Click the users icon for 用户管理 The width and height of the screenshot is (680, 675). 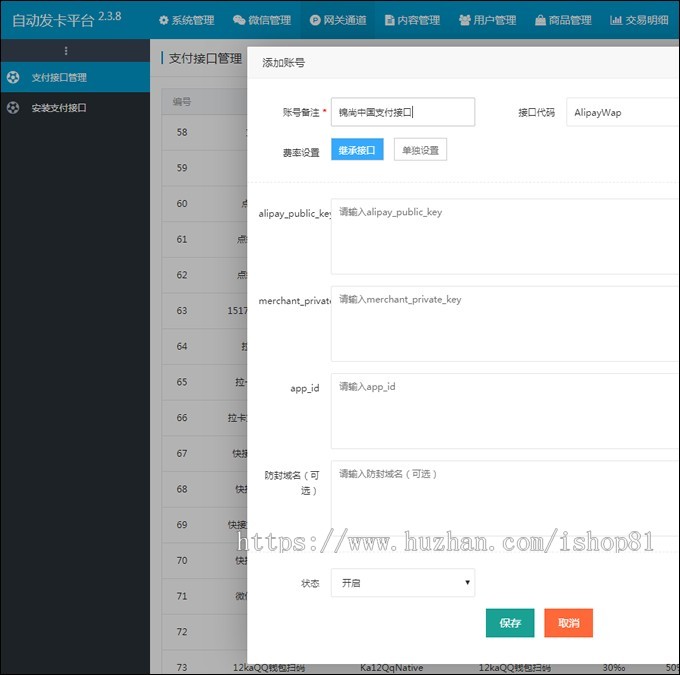click(465, 20)
